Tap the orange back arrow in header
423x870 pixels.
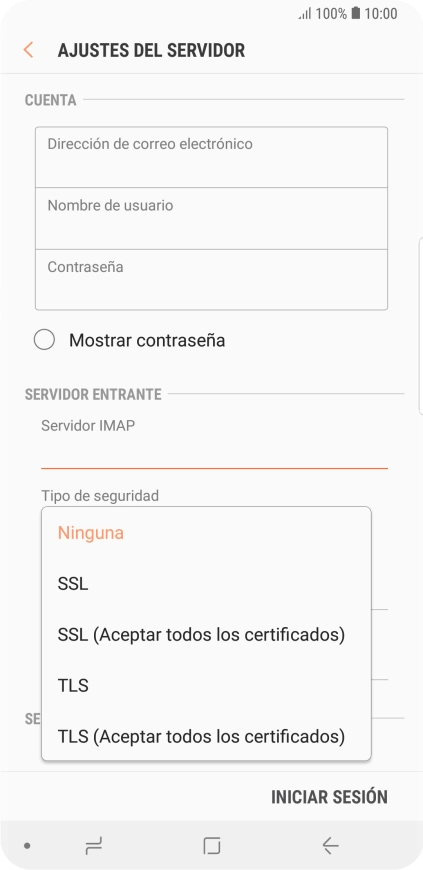pos(28,50)
